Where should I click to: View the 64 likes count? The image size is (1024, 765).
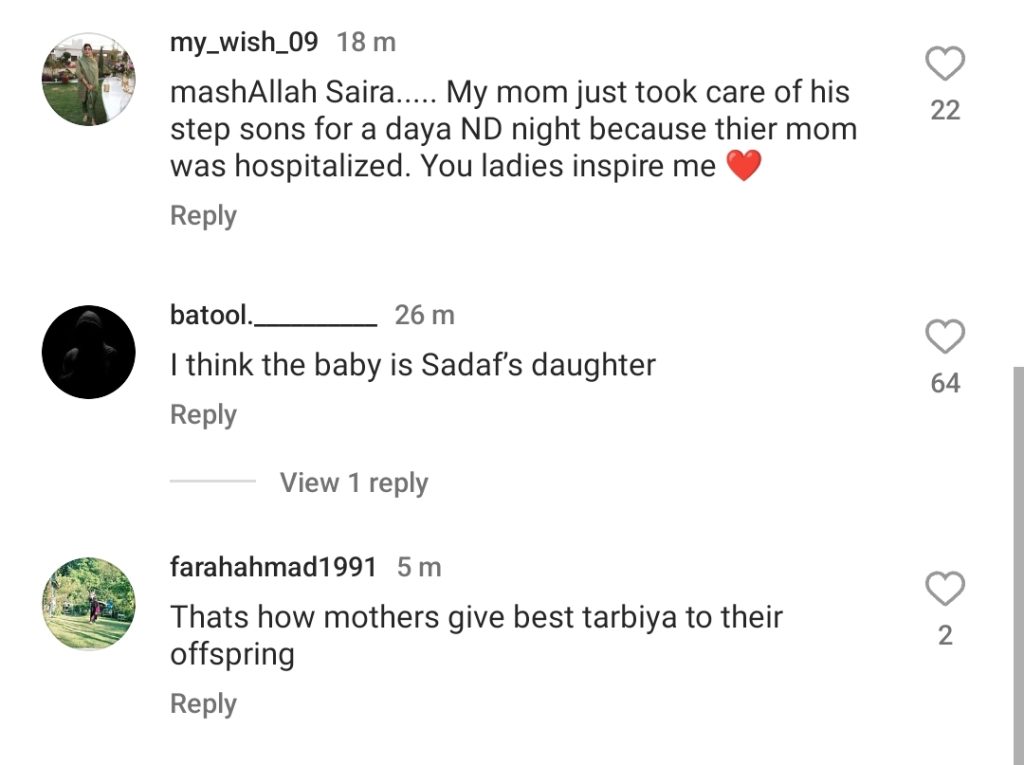945,383
